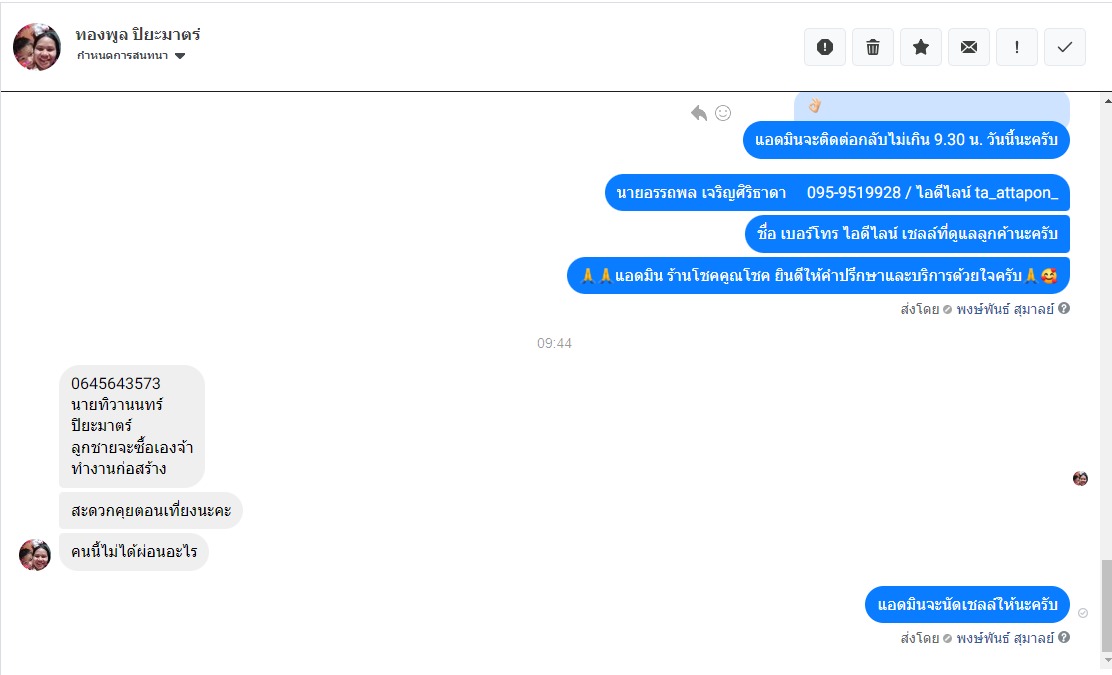Add an emoji reaction with the smiley icon

[x=723, y=113]
